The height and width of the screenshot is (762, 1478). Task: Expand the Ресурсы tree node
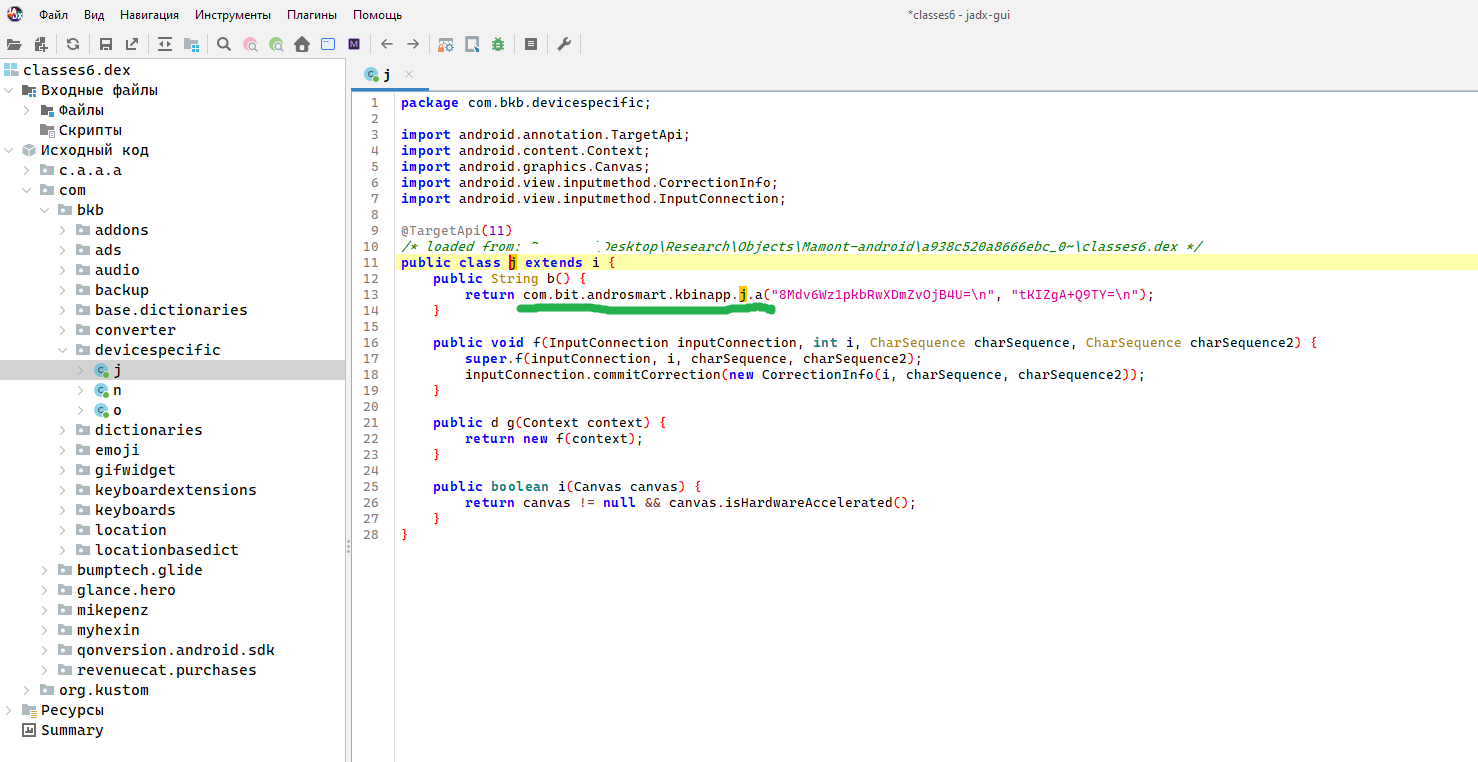10,710
